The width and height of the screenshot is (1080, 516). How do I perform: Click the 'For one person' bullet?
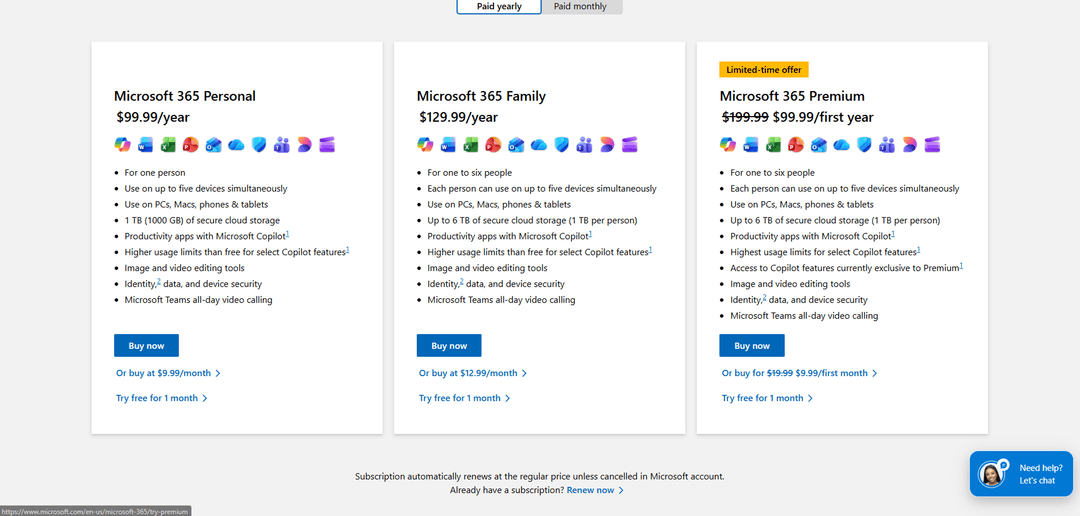click(155, 173)
